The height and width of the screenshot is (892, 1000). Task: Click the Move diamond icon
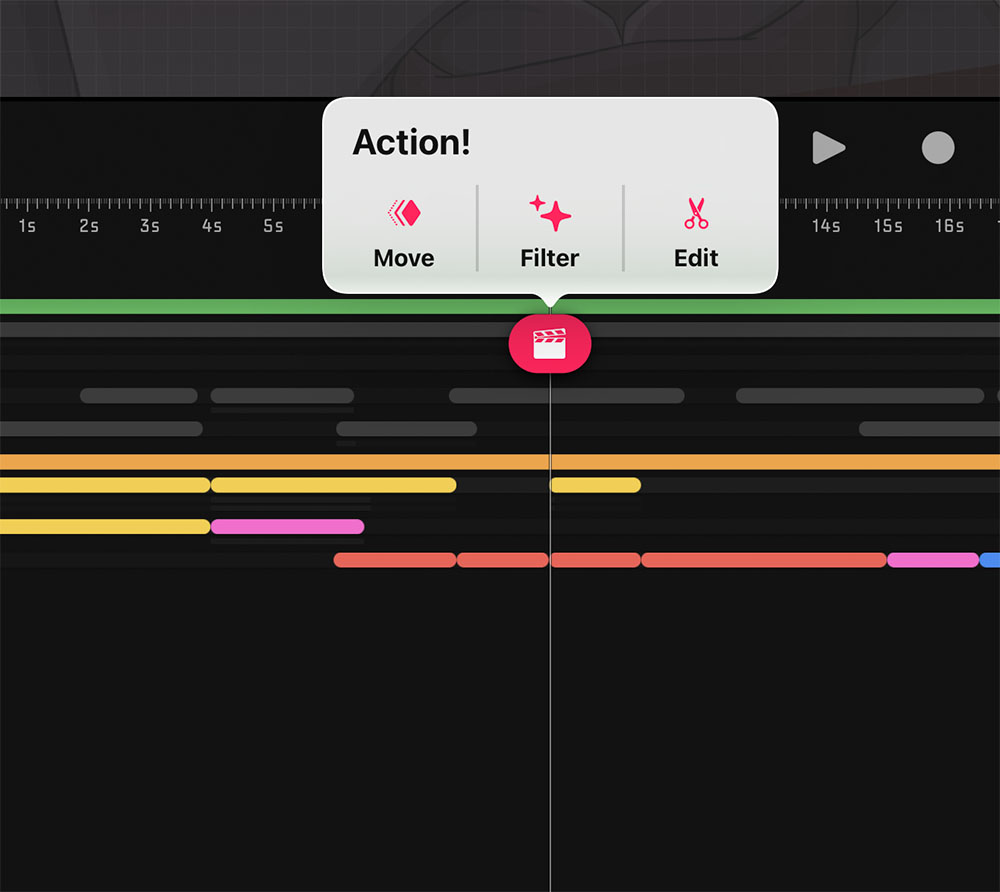[404, 213]
